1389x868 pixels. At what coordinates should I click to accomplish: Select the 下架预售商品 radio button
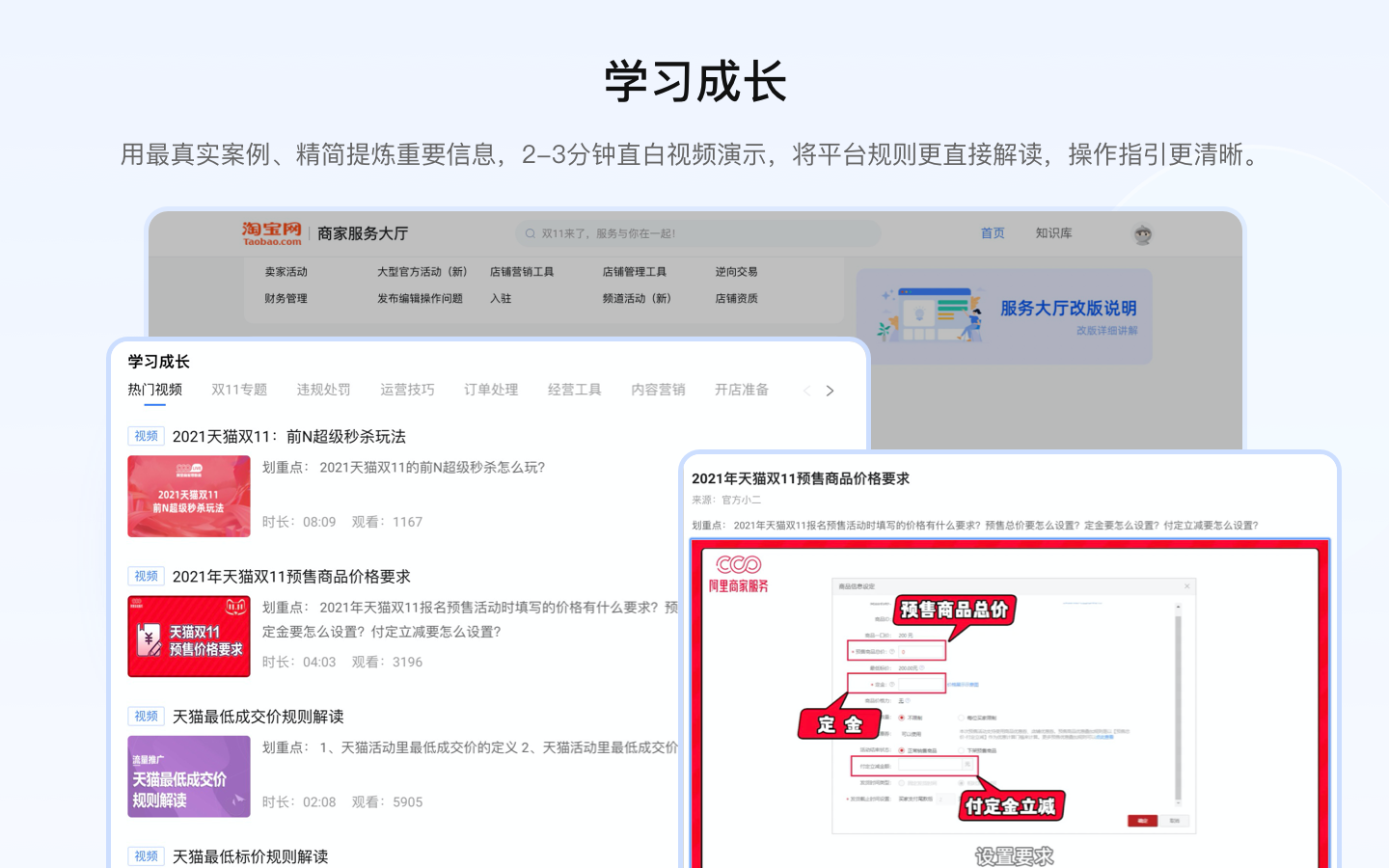point(961,750)
